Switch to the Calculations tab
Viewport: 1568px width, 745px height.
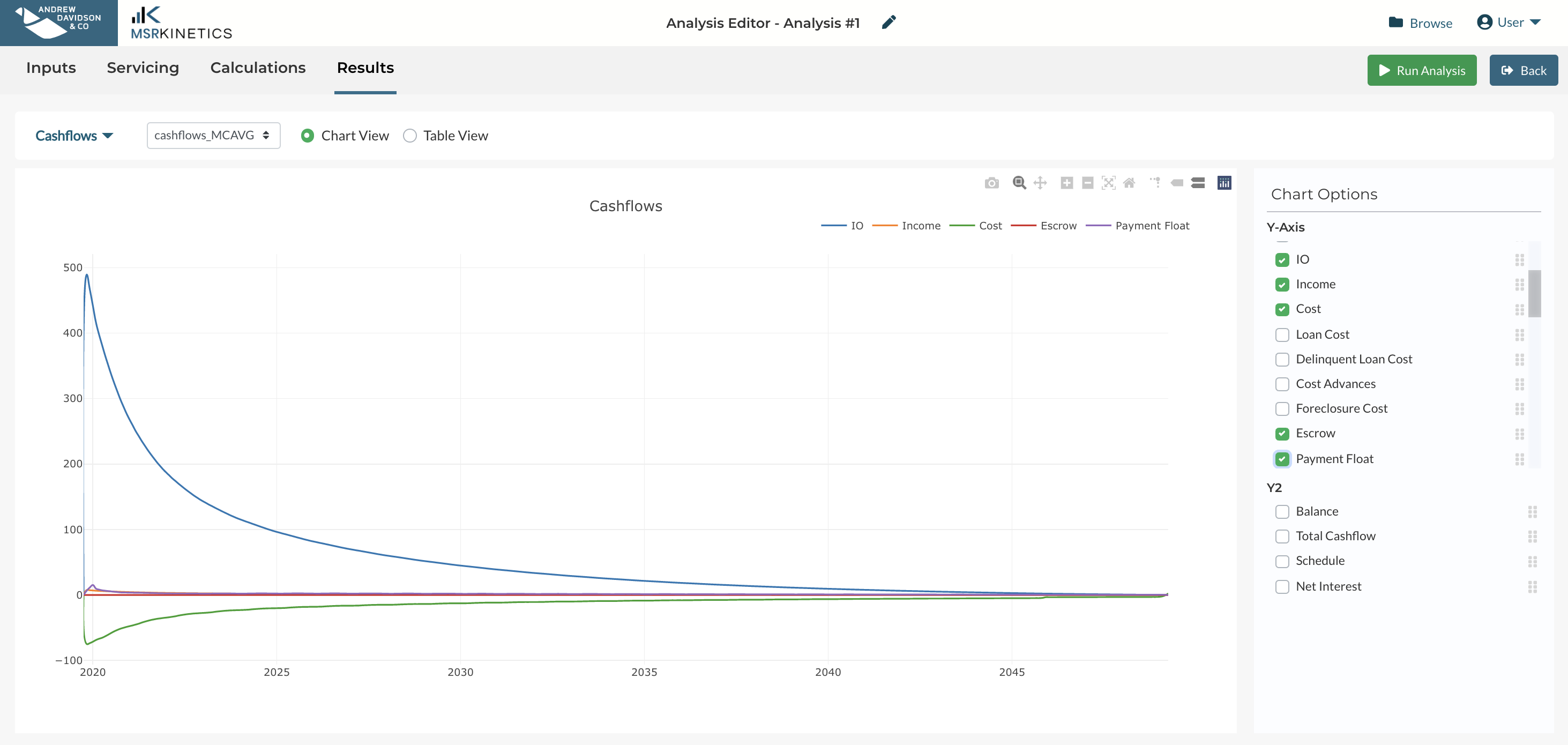tap(257, 68)
